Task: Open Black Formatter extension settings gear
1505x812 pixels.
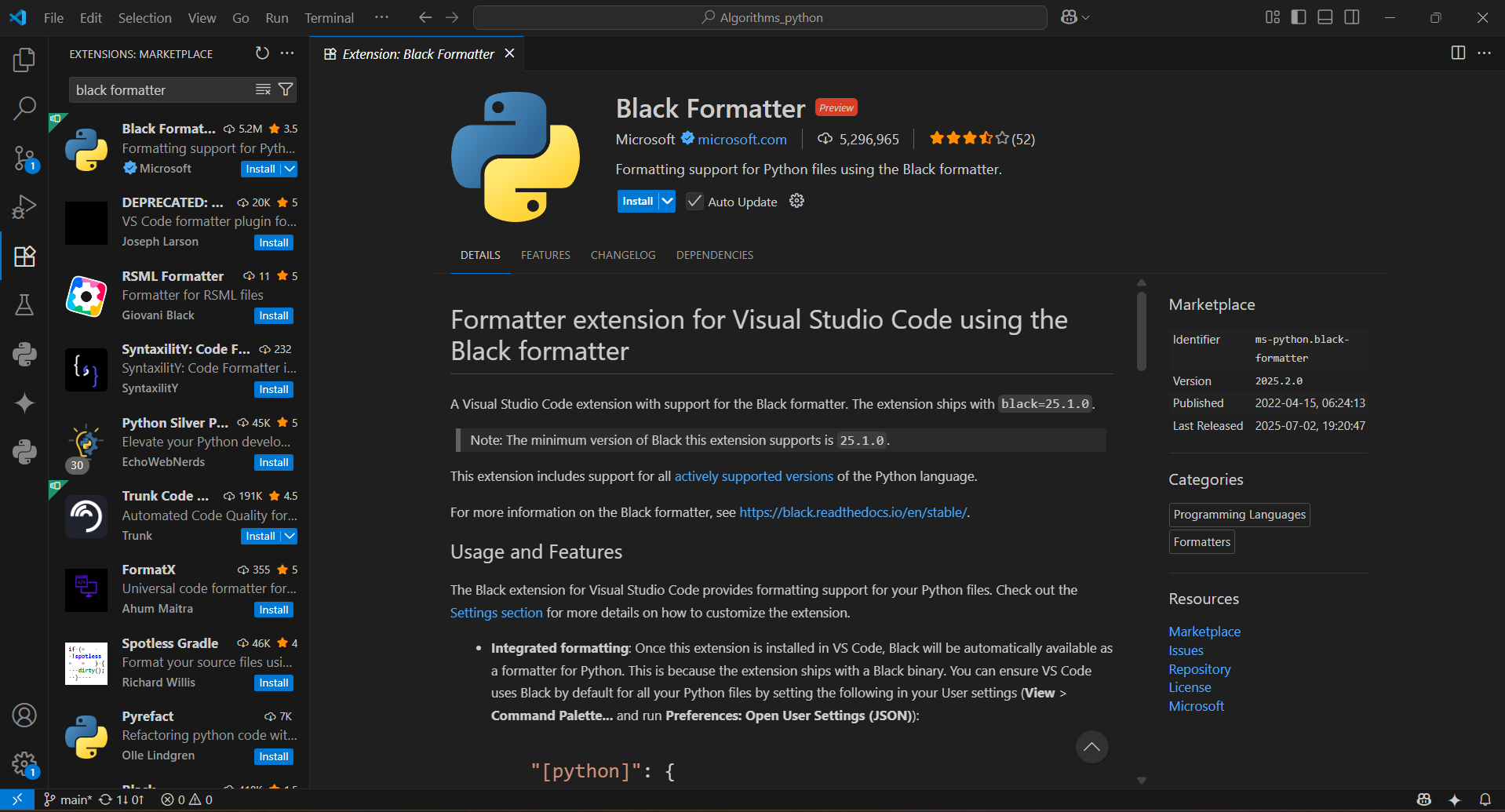Action: pyautogui.click(x=796, y=201)
